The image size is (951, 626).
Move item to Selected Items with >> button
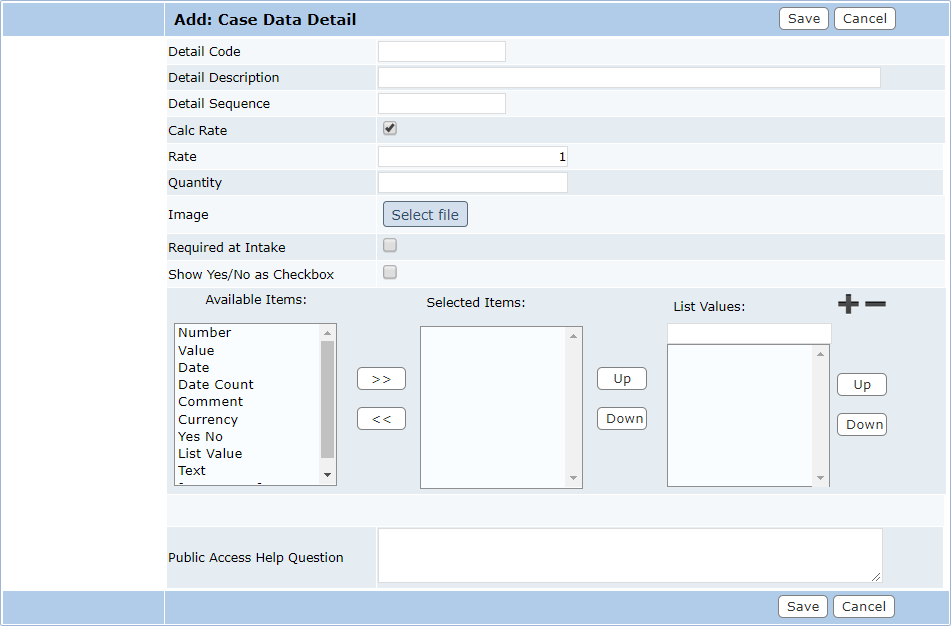(x=381, y=379)
